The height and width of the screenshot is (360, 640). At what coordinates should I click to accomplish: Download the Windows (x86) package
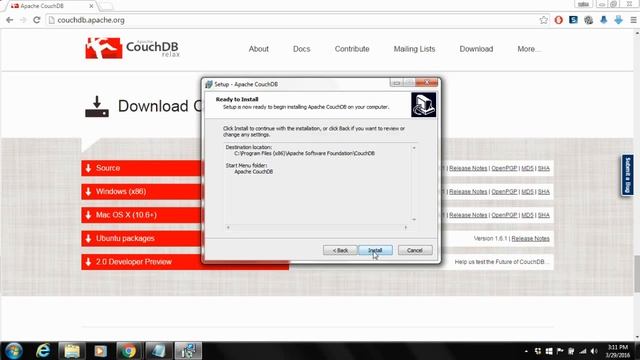[x=142, y=191]
